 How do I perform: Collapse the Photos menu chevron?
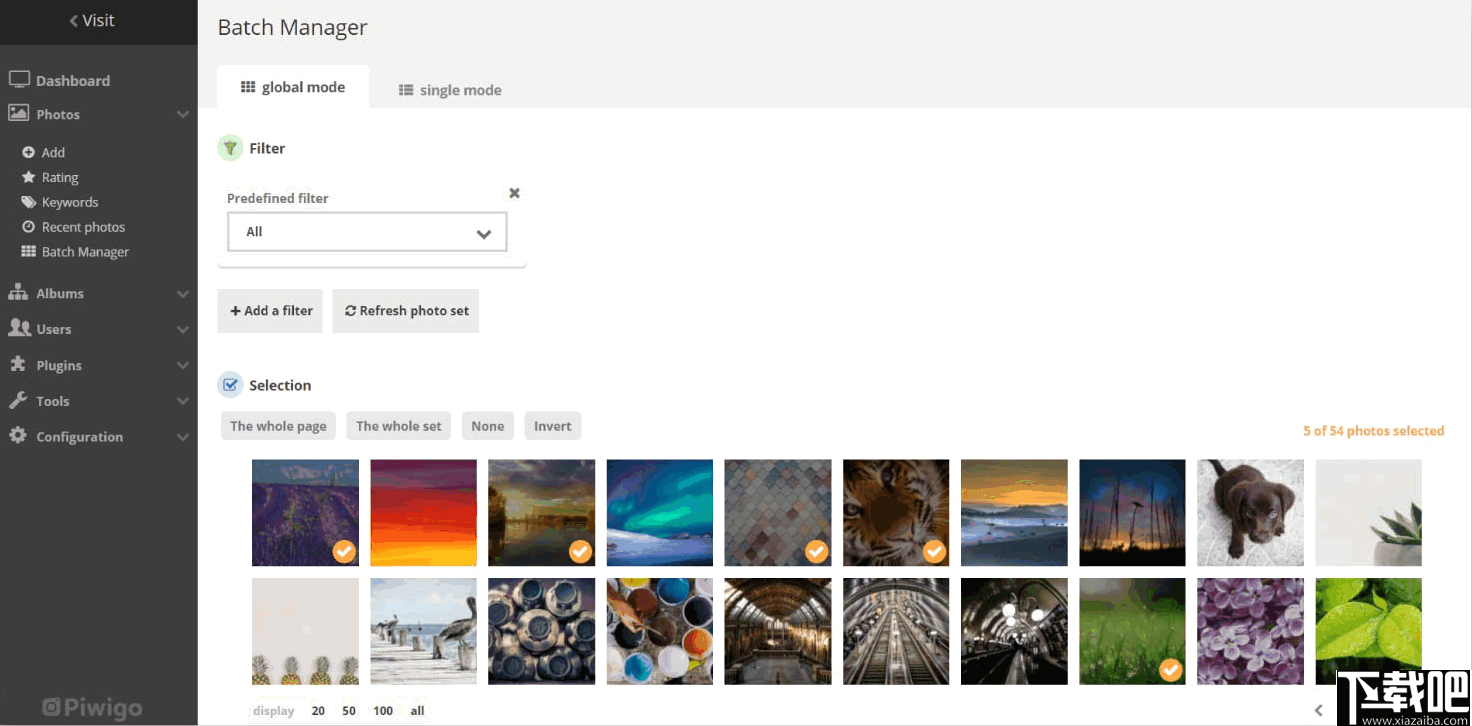[x=183, y=115]
